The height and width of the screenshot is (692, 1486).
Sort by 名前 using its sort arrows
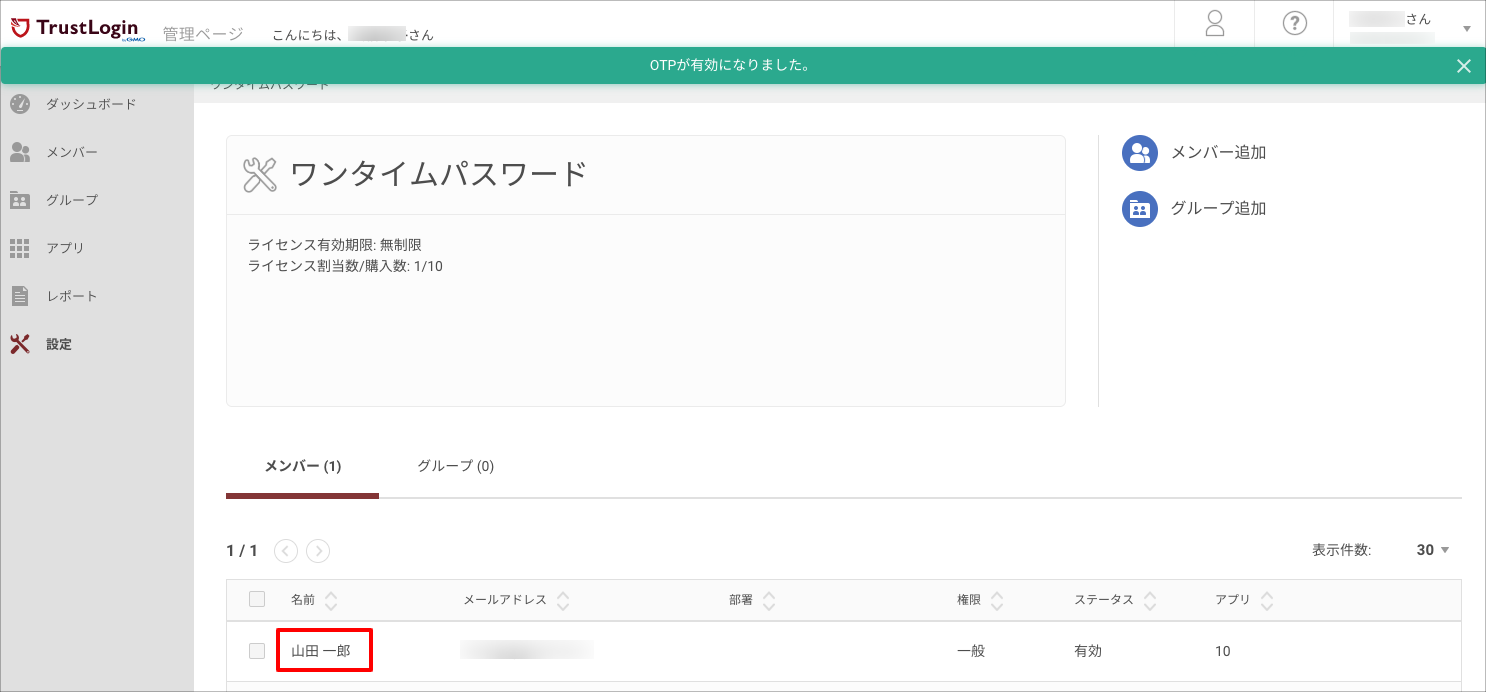pos(331,599)
